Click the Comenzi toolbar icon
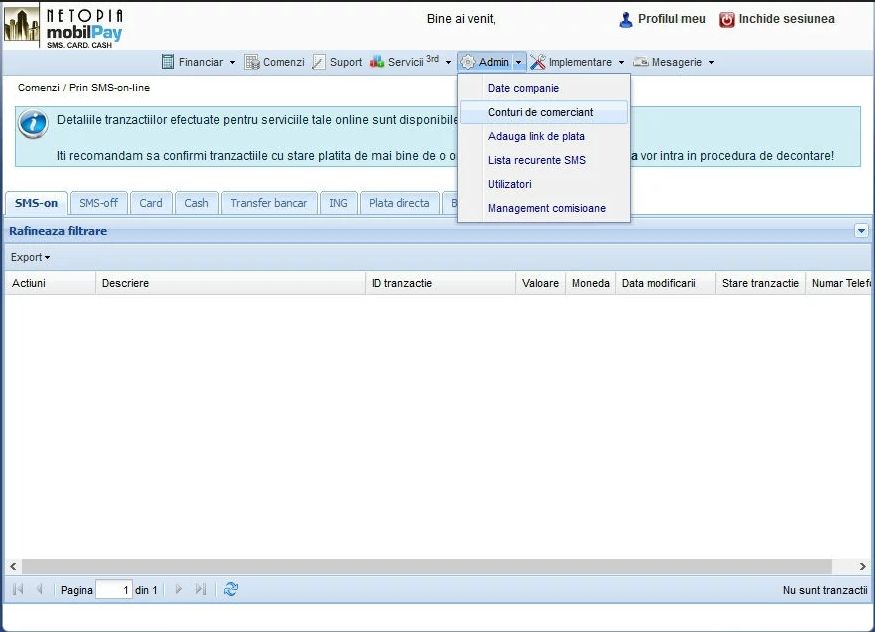Image resolution: width=875 pixels, height=632 pixels. (x=252, y=62)
